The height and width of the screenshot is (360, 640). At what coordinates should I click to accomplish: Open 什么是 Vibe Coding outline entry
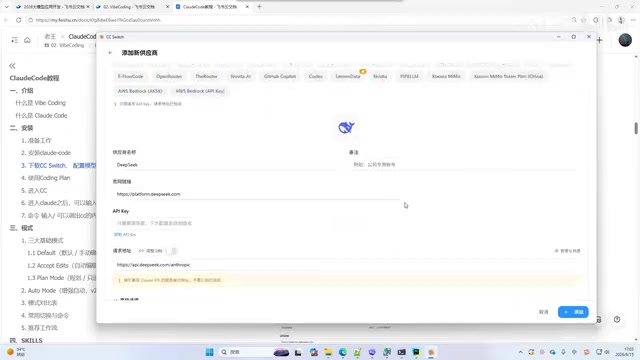point(40,103)
